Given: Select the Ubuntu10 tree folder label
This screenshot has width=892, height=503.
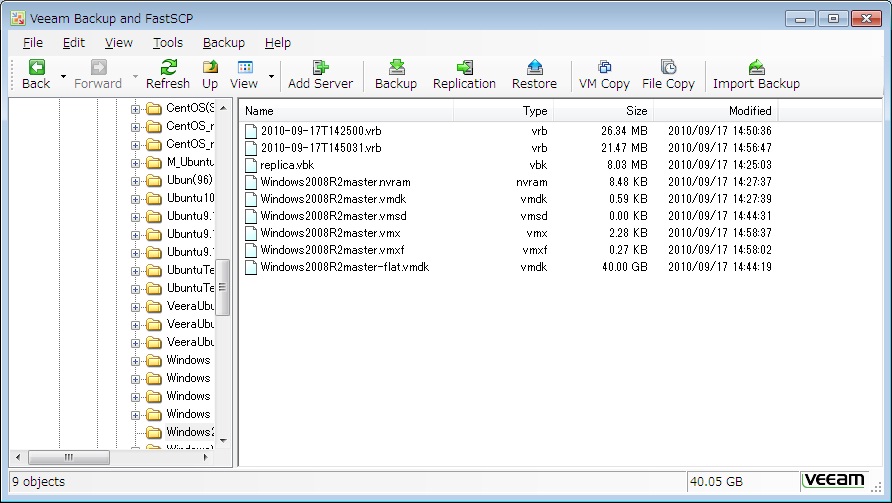Looking at the screenshot, I should (190, 198).
